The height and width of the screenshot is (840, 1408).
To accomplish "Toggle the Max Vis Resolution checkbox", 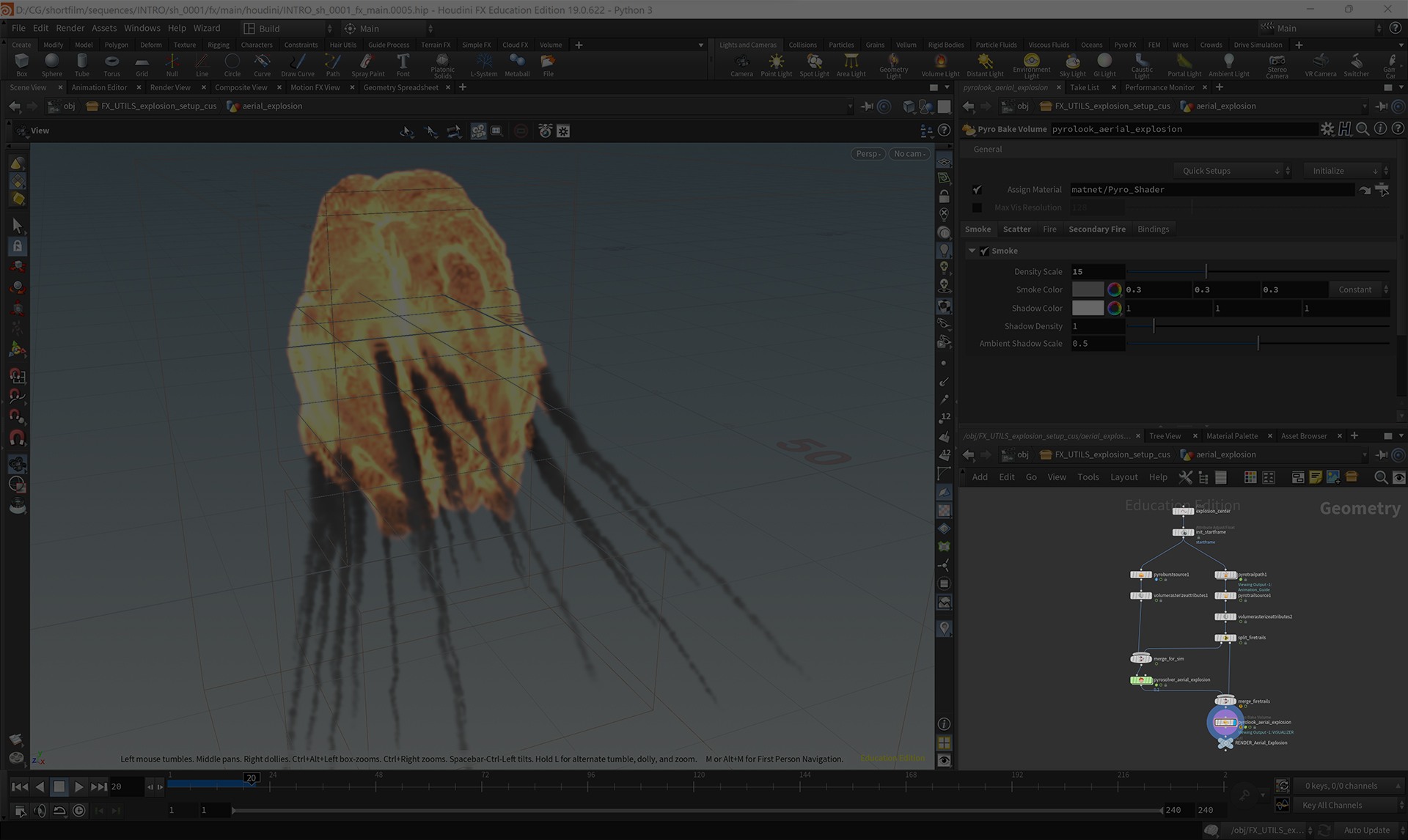I will [x=977, y=208].
